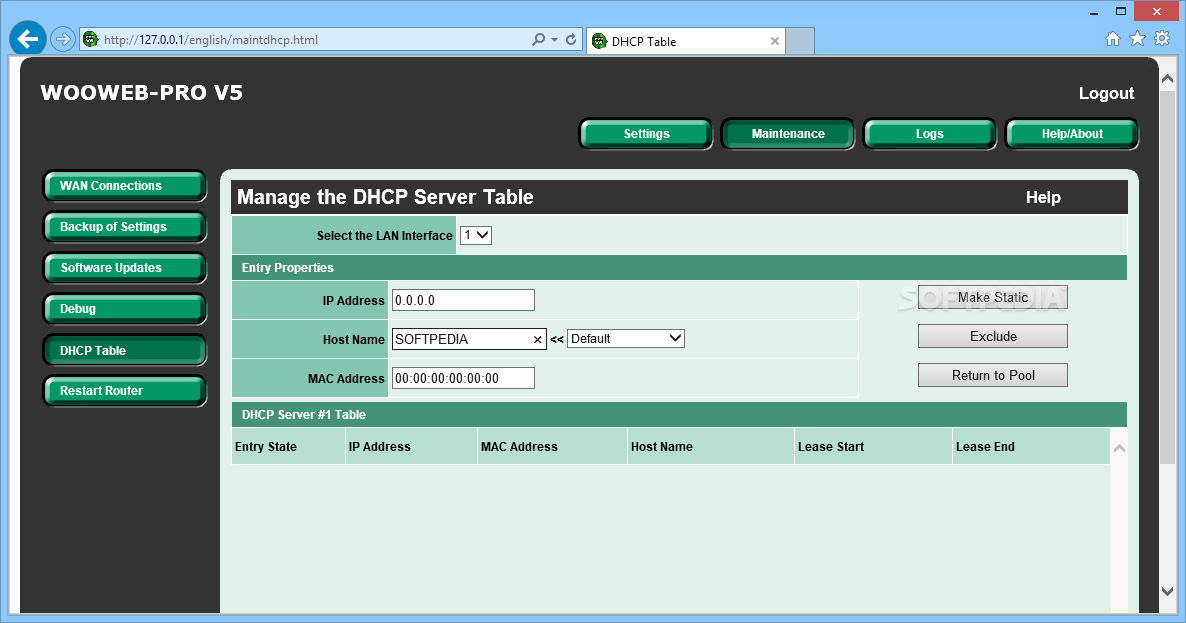Open a new blank browser tab
Screen dimensions: 1186x623
pos(799,41)
